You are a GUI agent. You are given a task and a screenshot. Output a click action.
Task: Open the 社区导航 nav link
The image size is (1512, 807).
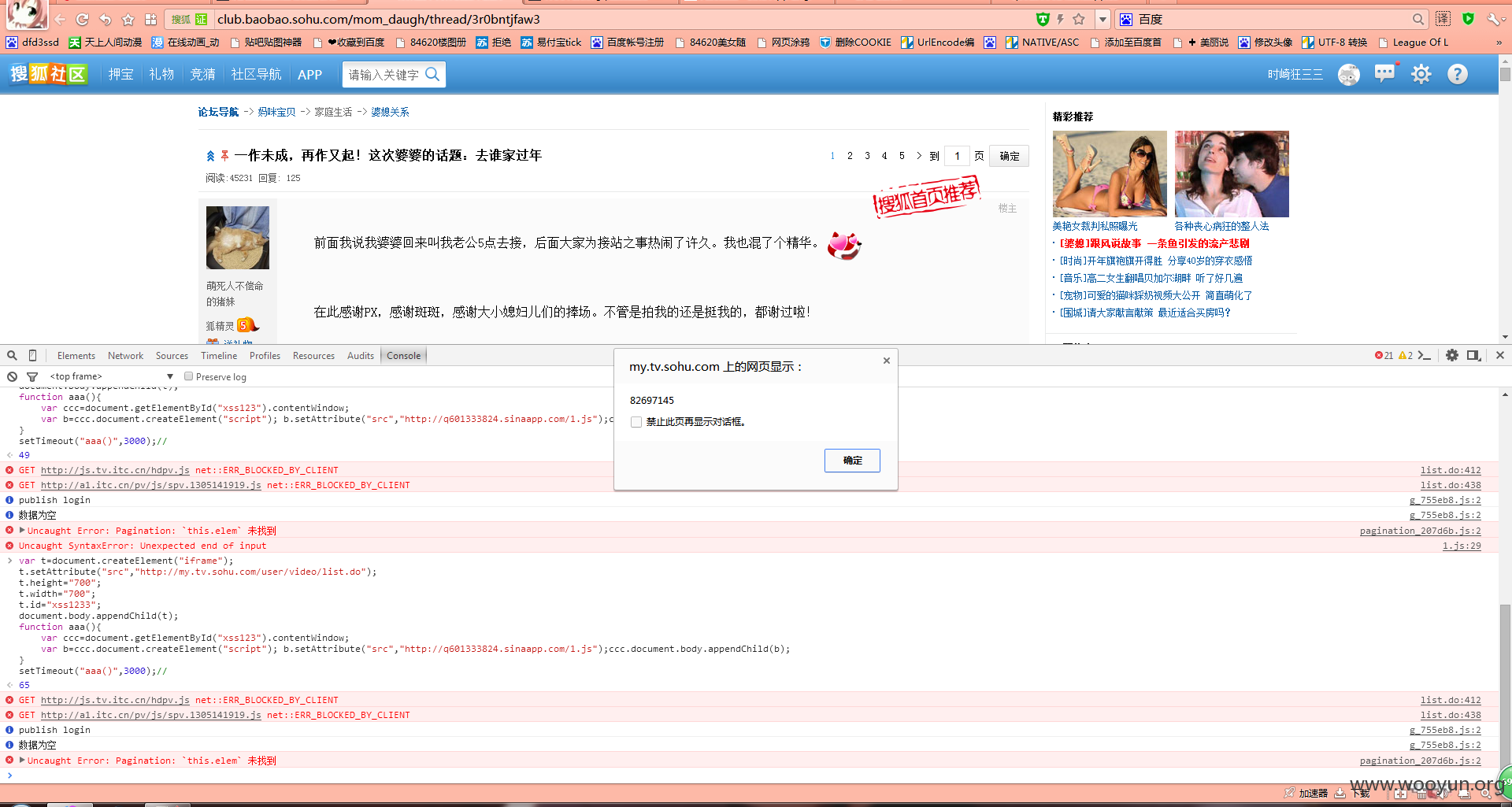pyautogui.click(x=256, y=74)
